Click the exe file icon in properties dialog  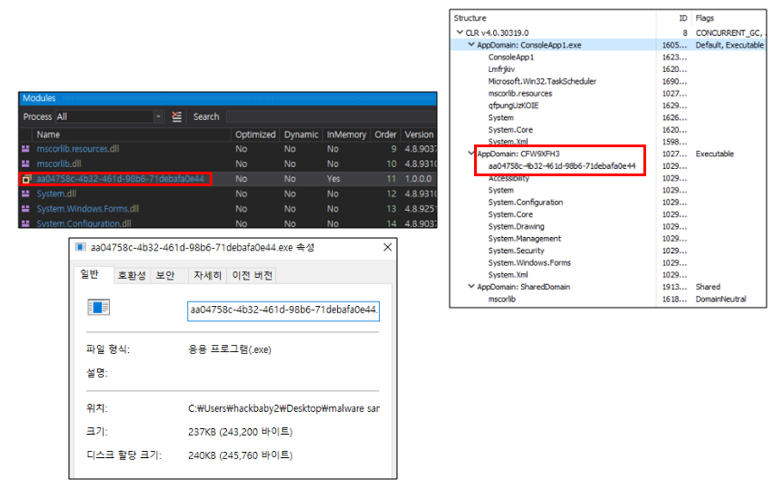[x=99, y=308]
